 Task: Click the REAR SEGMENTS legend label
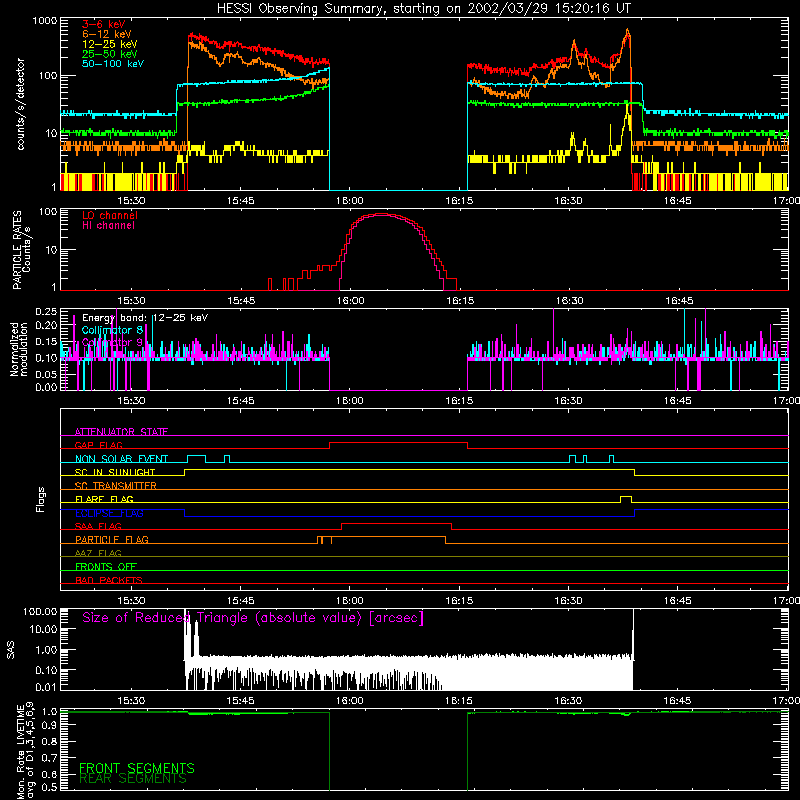click(x=133, y=779)
